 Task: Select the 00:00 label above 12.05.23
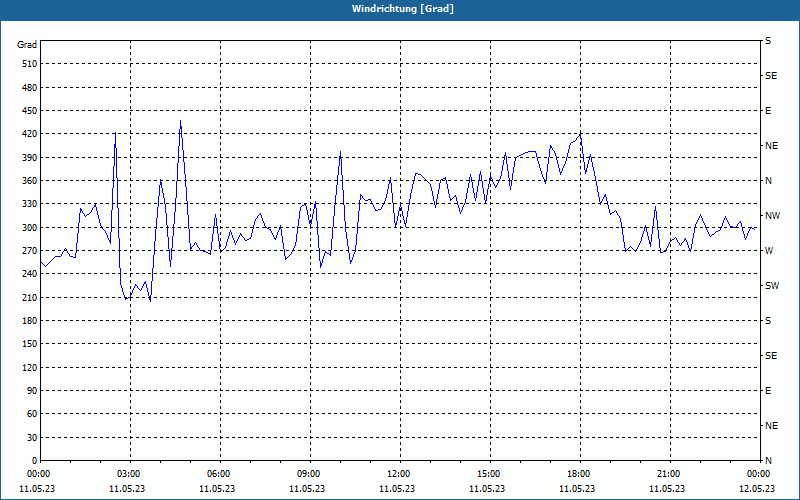click(759, 474)
